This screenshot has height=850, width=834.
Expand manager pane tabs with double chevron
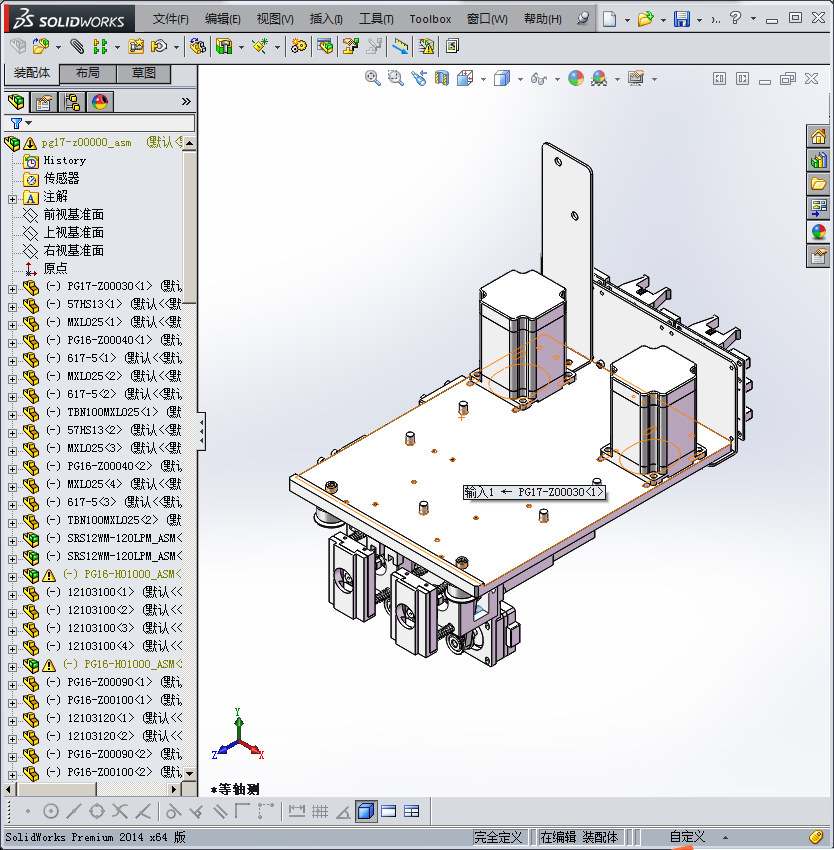[x=186, y=101]
